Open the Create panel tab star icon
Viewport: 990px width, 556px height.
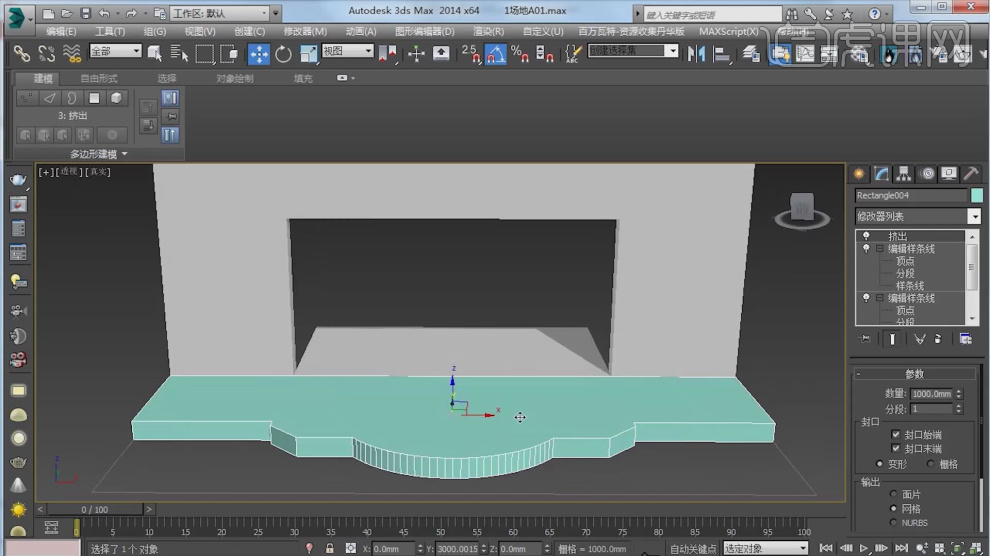point(859,174)
